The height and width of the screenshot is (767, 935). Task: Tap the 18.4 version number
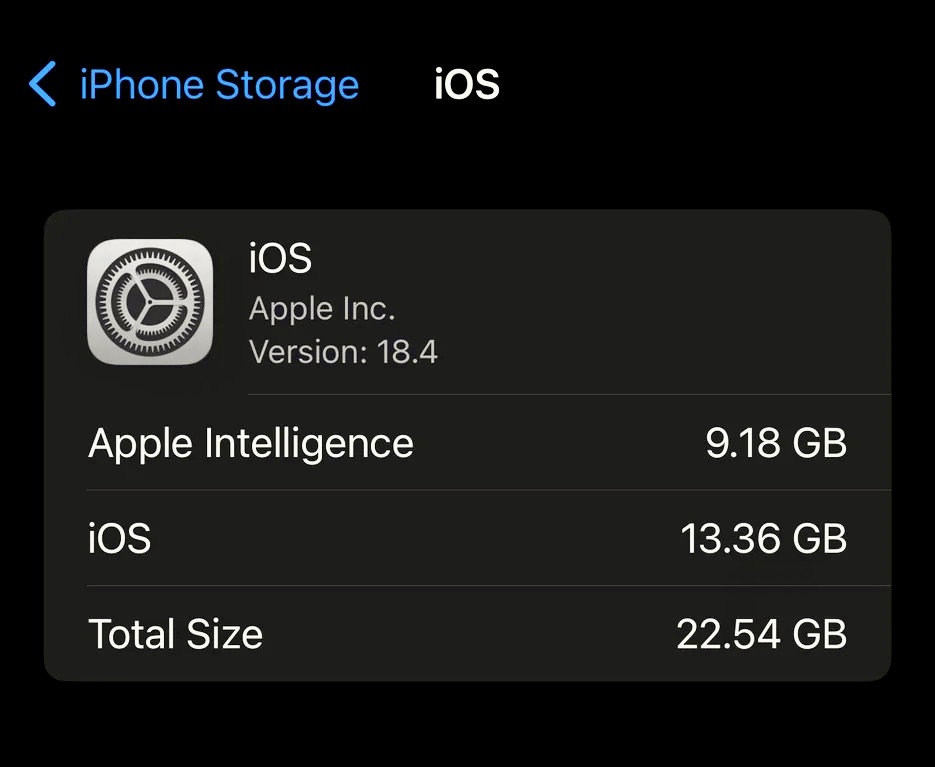click(x=408, y=352)
